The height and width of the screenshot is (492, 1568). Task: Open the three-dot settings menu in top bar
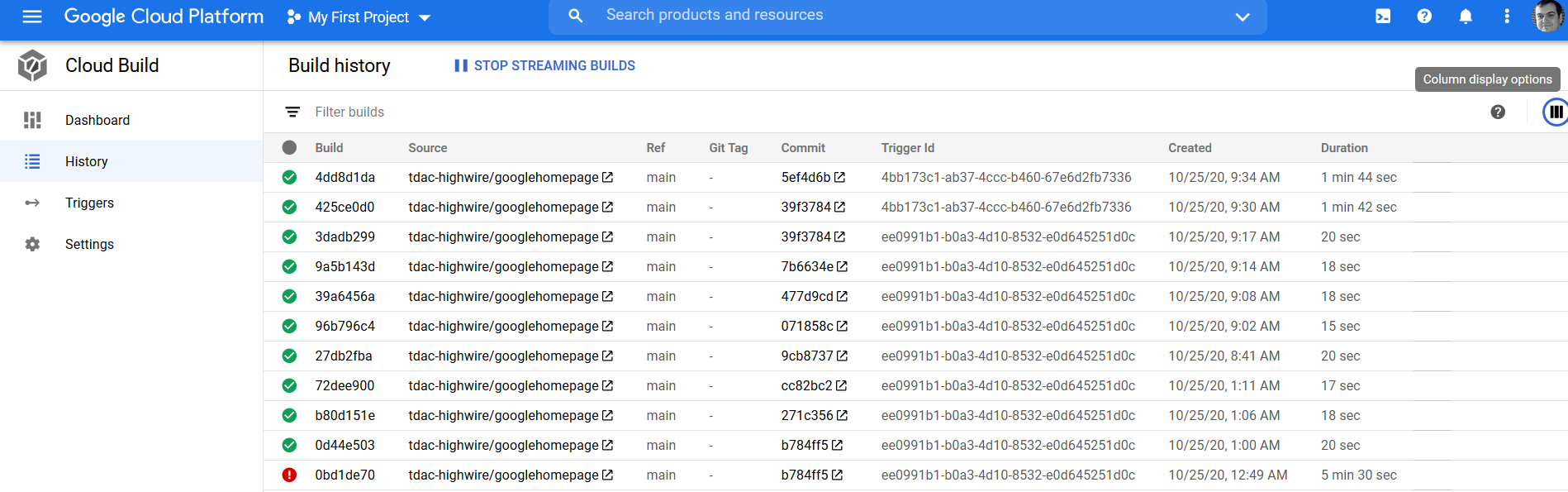pyautogui.click(x=1507, y=17)
